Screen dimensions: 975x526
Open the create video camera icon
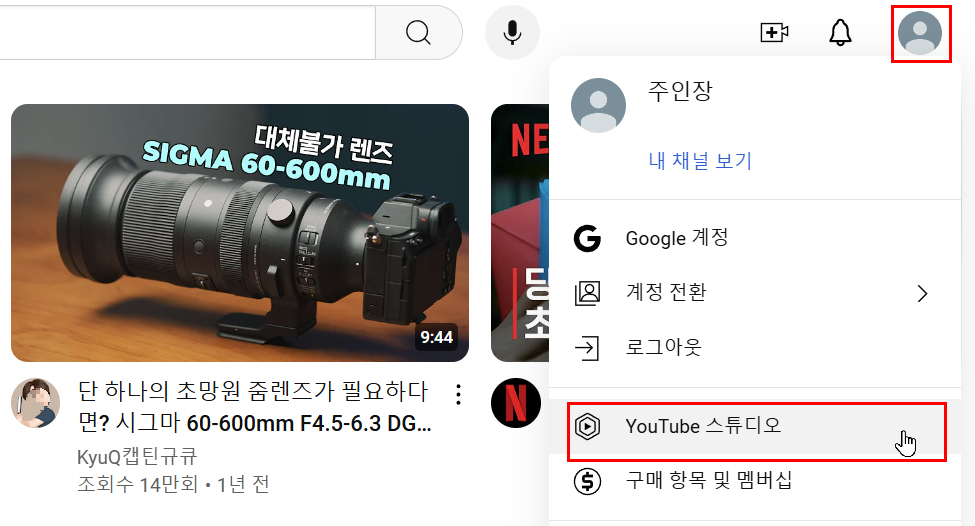tap(774, 32)
